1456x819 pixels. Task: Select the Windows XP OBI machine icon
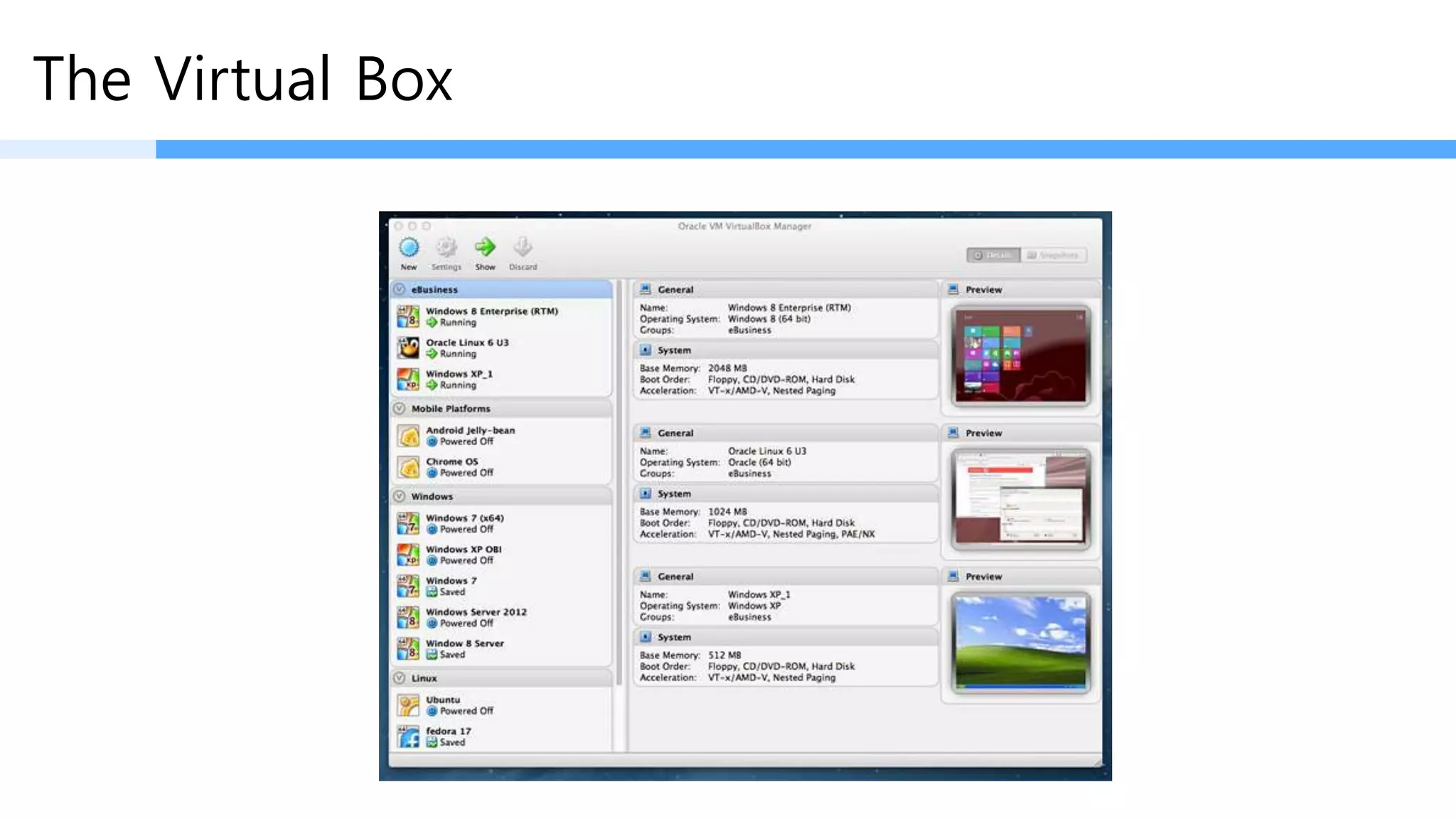[x=408, y=555]
